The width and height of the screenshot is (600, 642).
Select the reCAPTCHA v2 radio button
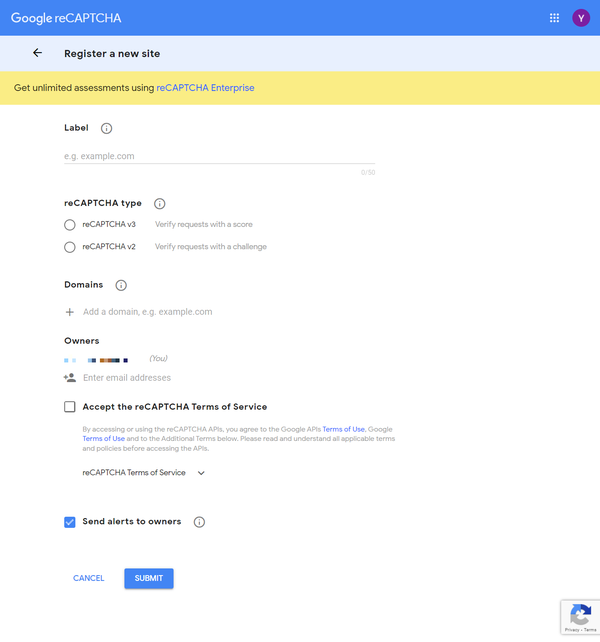(70, 247)
